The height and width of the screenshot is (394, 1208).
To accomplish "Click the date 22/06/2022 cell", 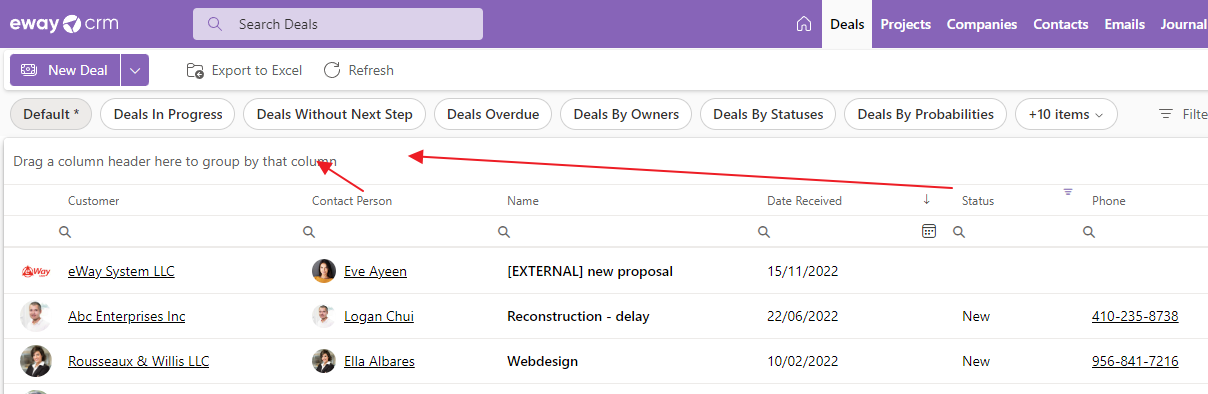I will pyautogui.click(x=802, y=316).
